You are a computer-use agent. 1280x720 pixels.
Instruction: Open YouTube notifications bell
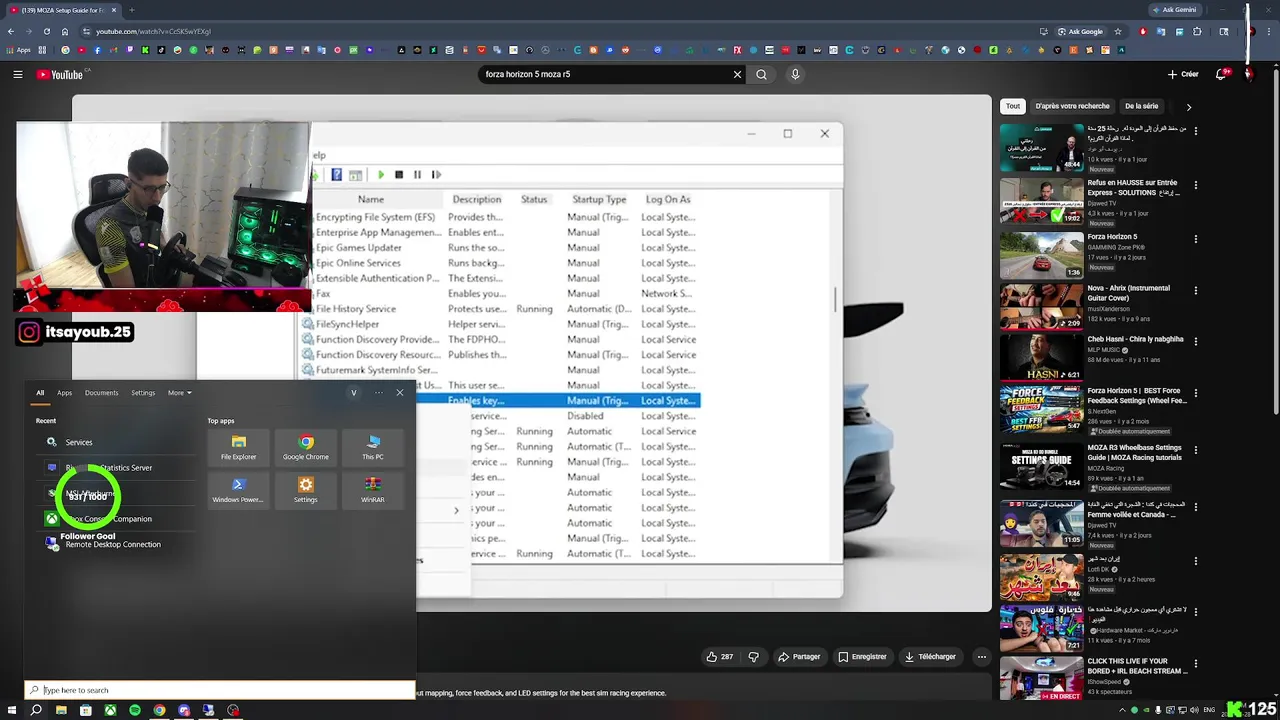(x=1222, y=74)
